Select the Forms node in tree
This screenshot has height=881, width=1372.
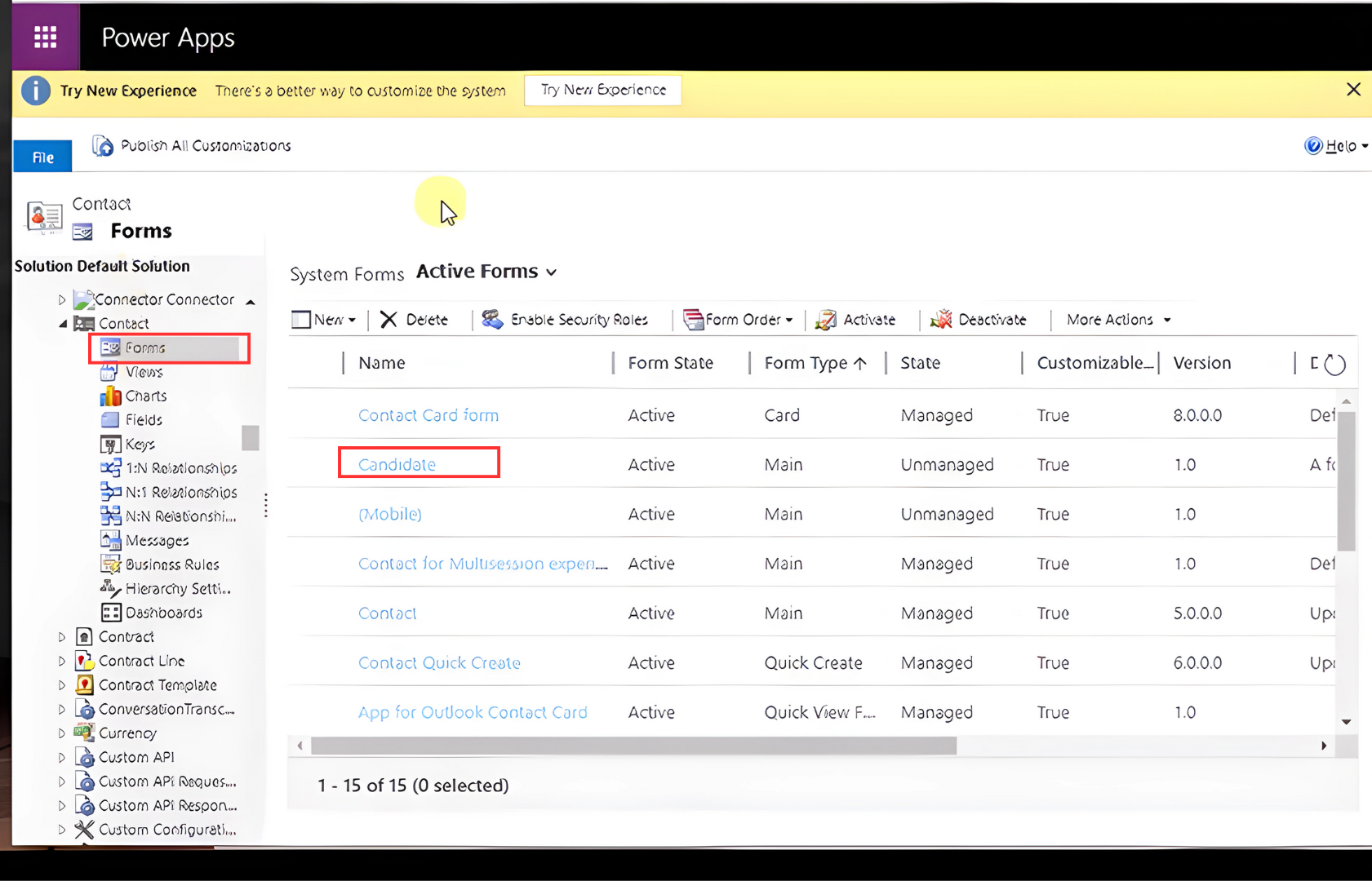[169, 348]
